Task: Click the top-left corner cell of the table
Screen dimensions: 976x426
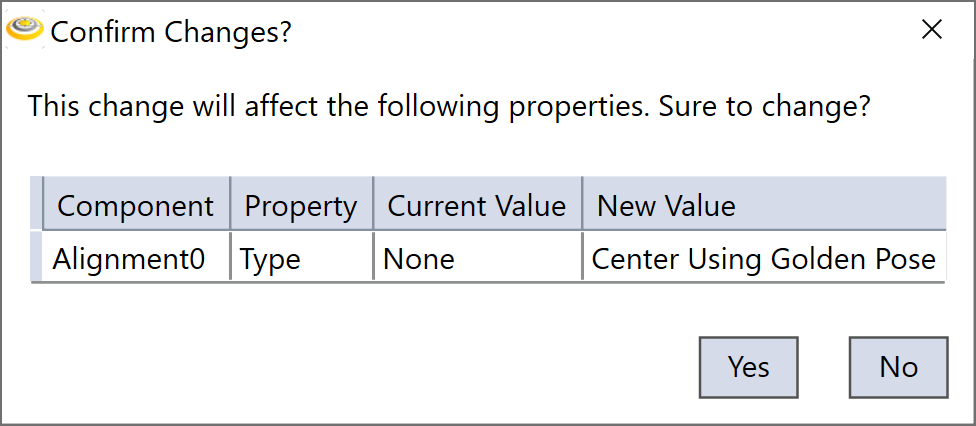Action: [x=37, y=206]
